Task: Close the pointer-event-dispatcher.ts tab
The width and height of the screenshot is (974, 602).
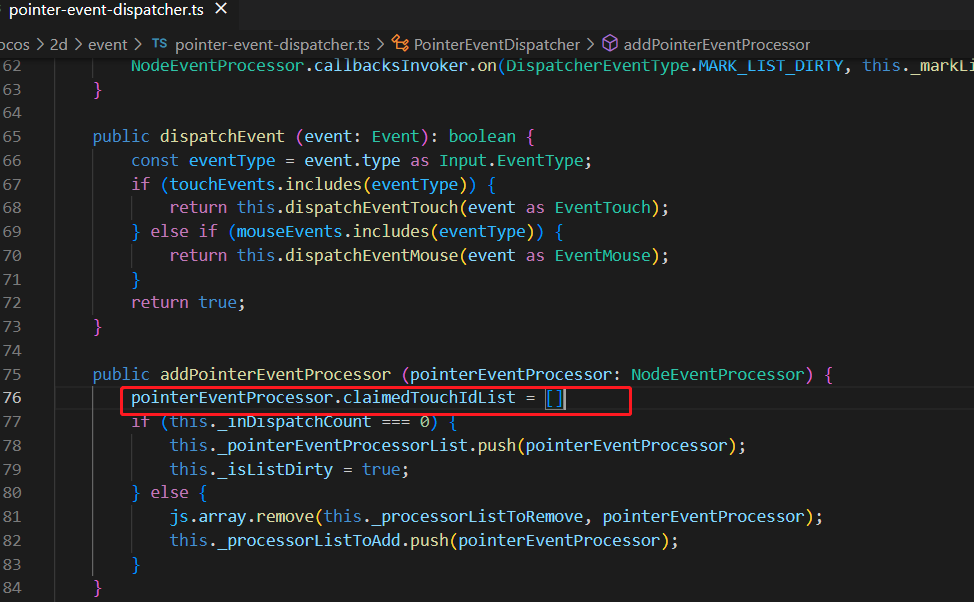Action: coord(221,9)
